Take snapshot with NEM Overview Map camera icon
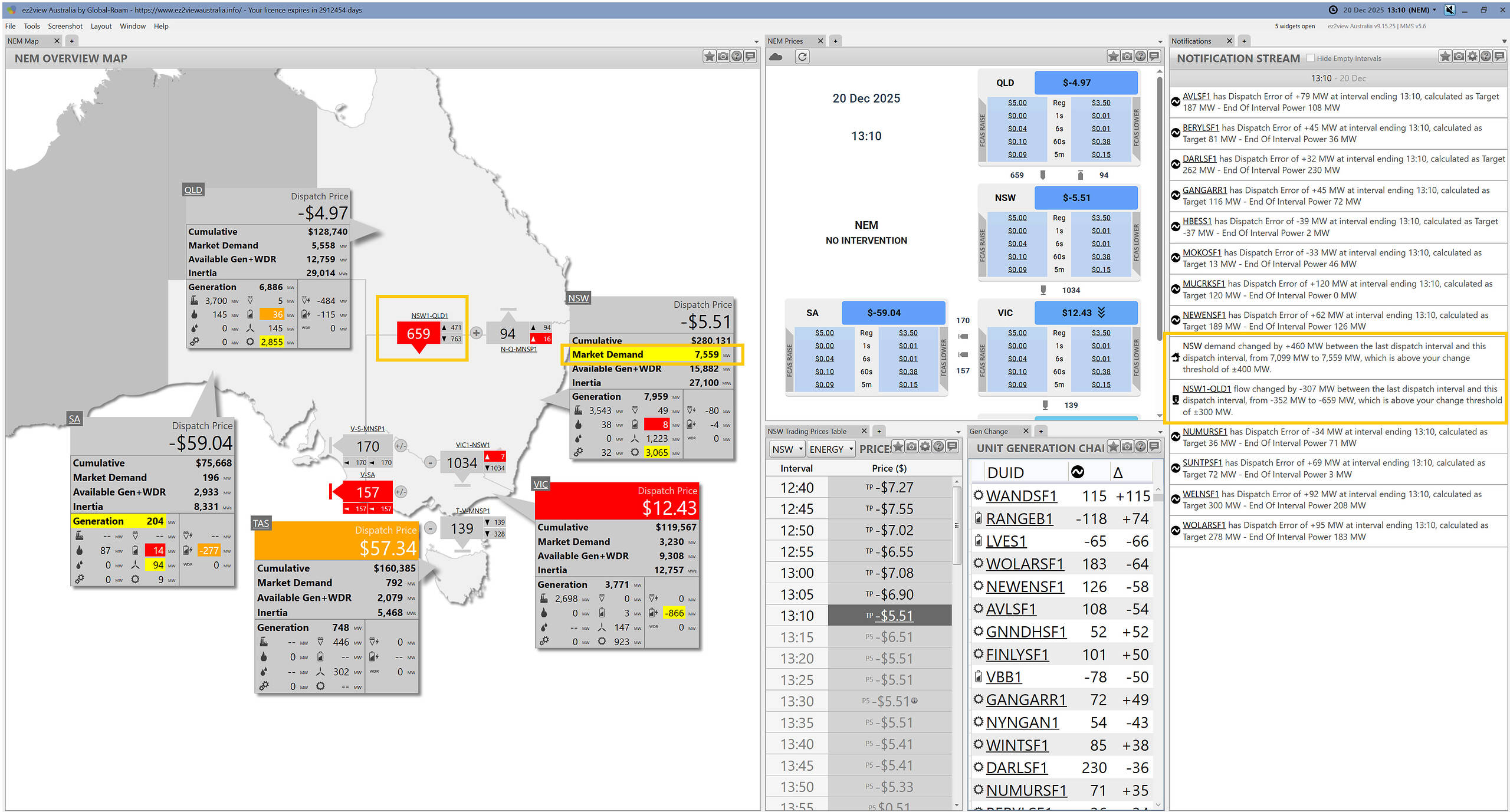 pos(723,57)
